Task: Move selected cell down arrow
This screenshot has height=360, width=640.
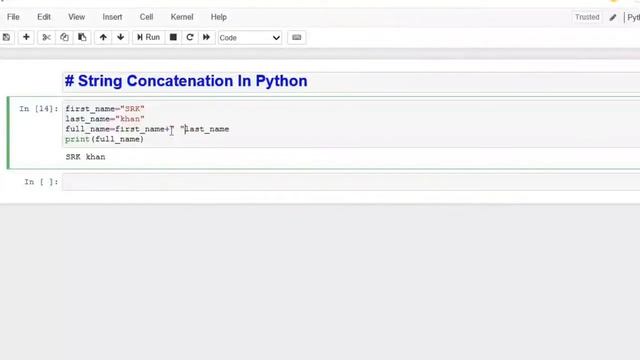Action: pyautogui.click(x=120, y=38)
